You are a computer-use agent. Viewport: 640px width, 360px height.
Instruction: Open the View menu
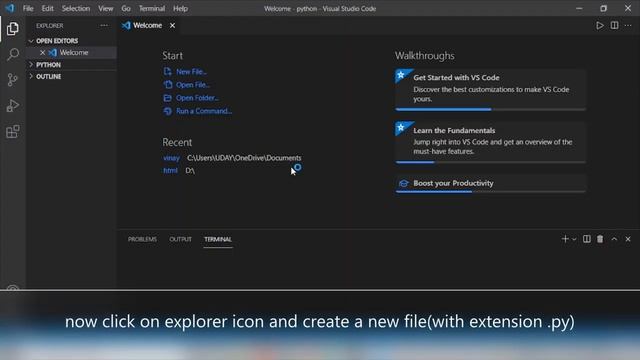pyautogui.click(x=105, y=8)
